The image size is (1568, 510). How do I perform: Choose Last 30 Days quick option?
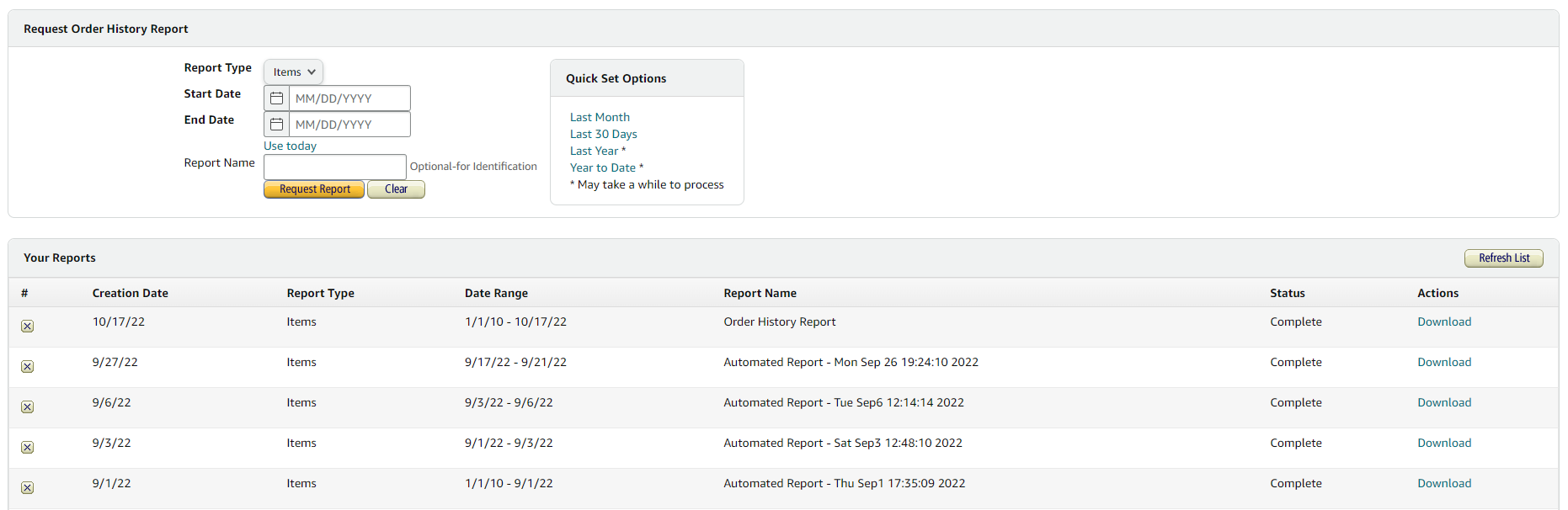click(603, 134)
